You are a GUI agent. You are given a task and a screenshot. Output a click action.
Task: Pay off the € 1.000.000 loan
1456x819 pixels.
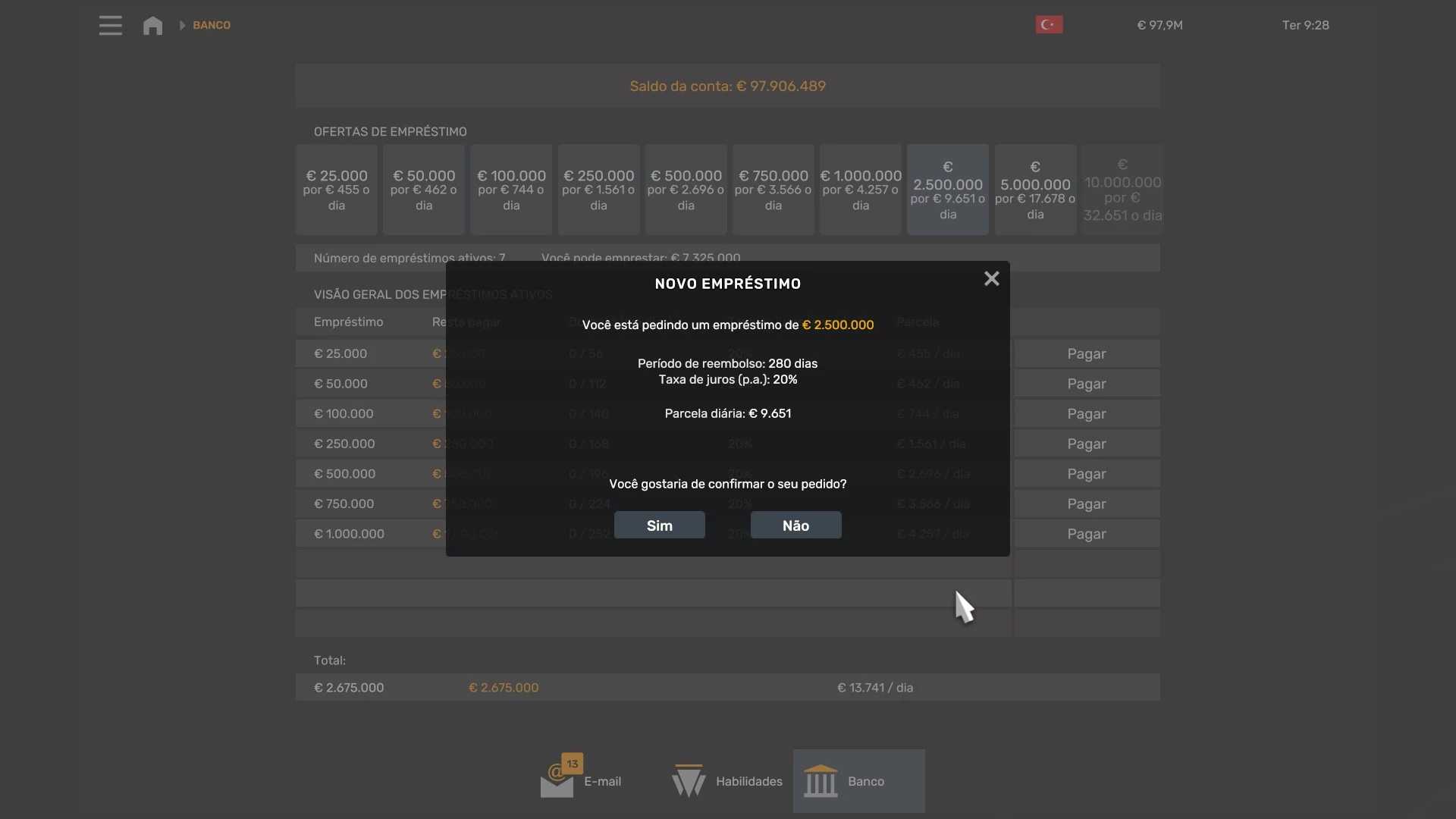point(1086,534)
